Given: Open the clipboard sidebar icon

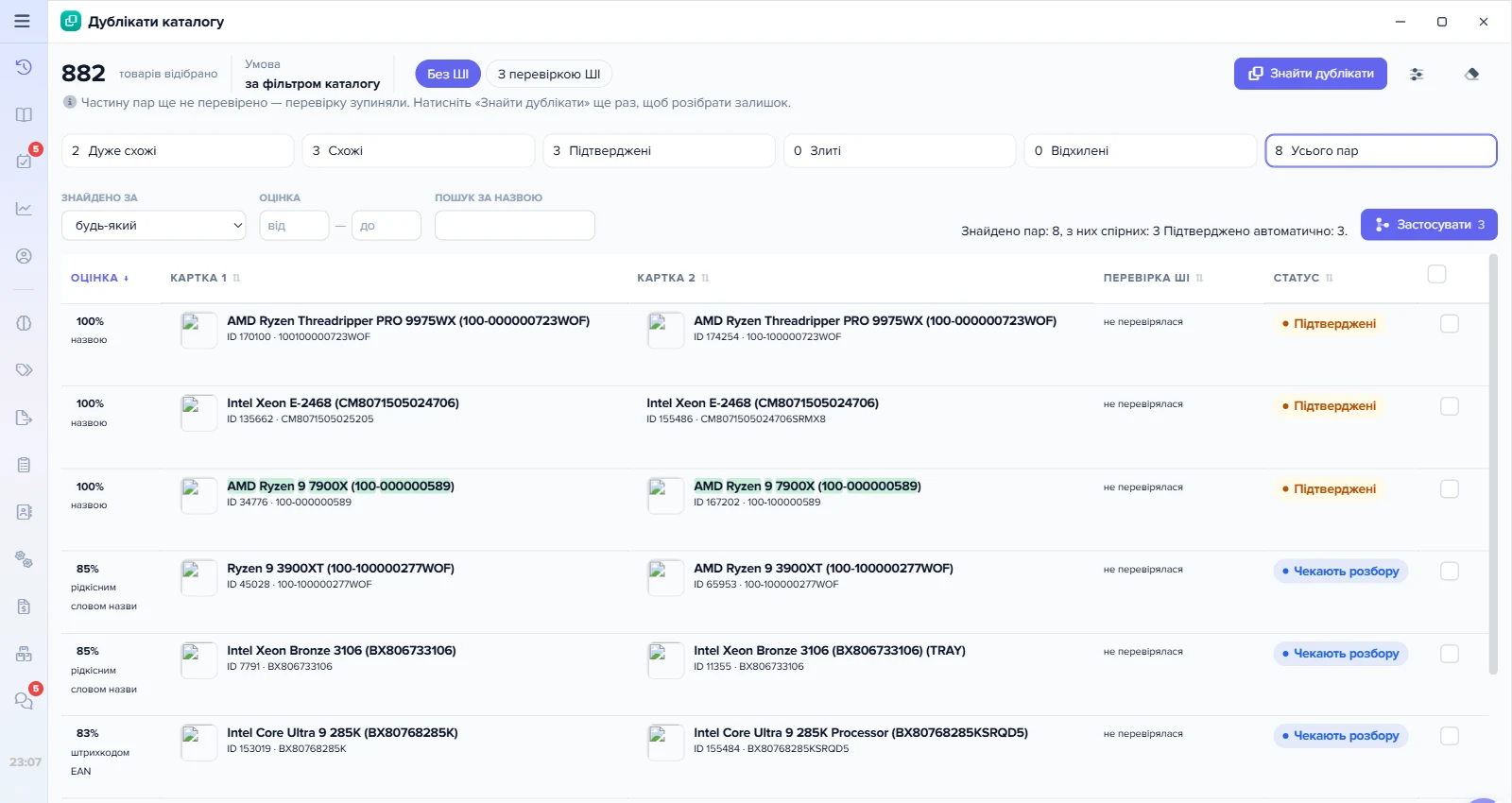Looking at the screenshot, I should [24, 465].
